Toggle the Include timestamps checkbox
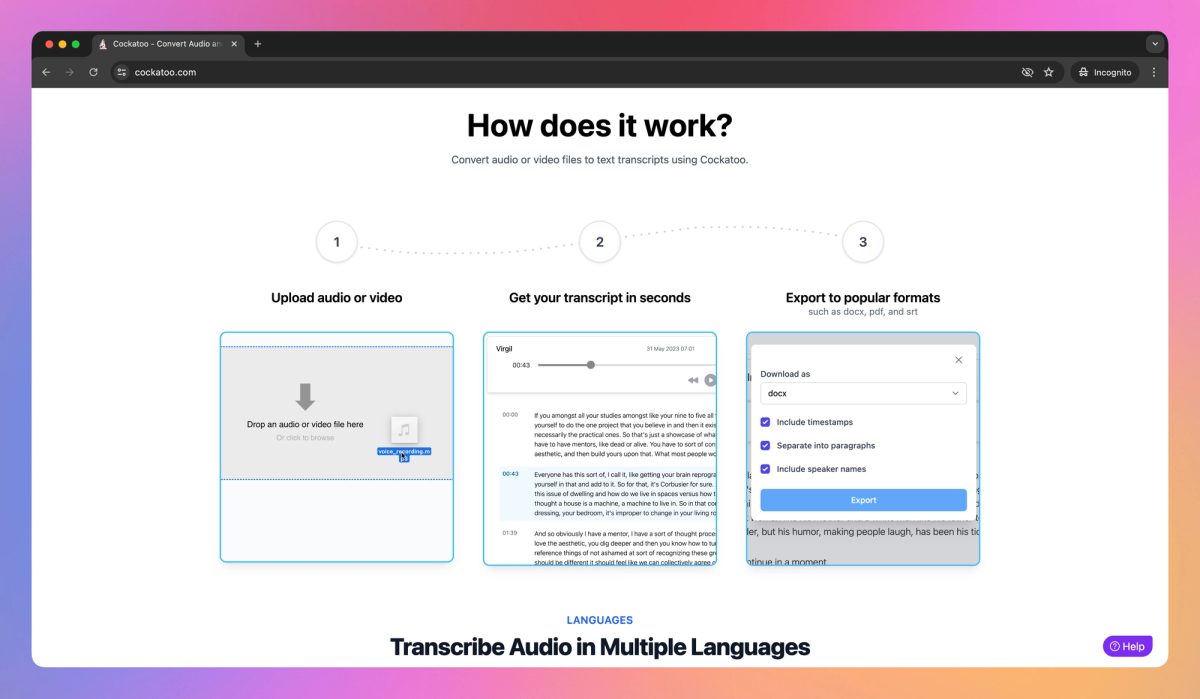1200x699 pixels. [x=766, y=422]
